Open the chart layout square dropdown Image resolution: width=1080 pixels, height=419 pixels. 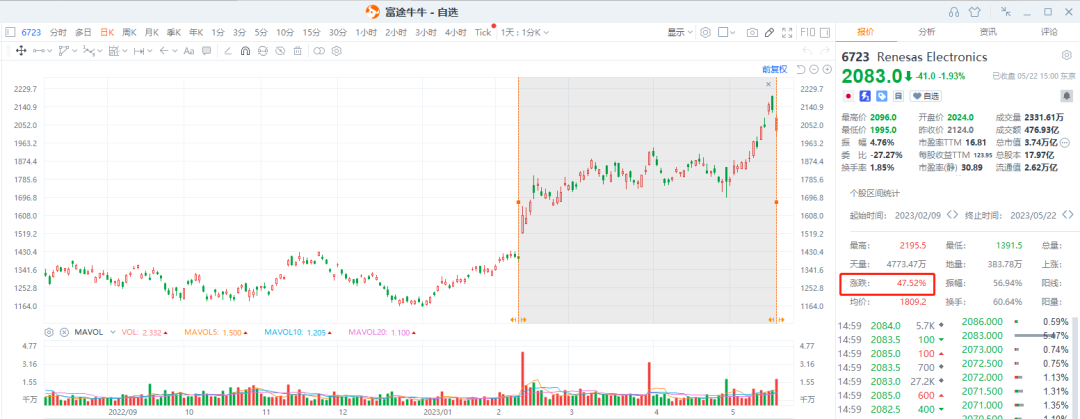point(727,32)
